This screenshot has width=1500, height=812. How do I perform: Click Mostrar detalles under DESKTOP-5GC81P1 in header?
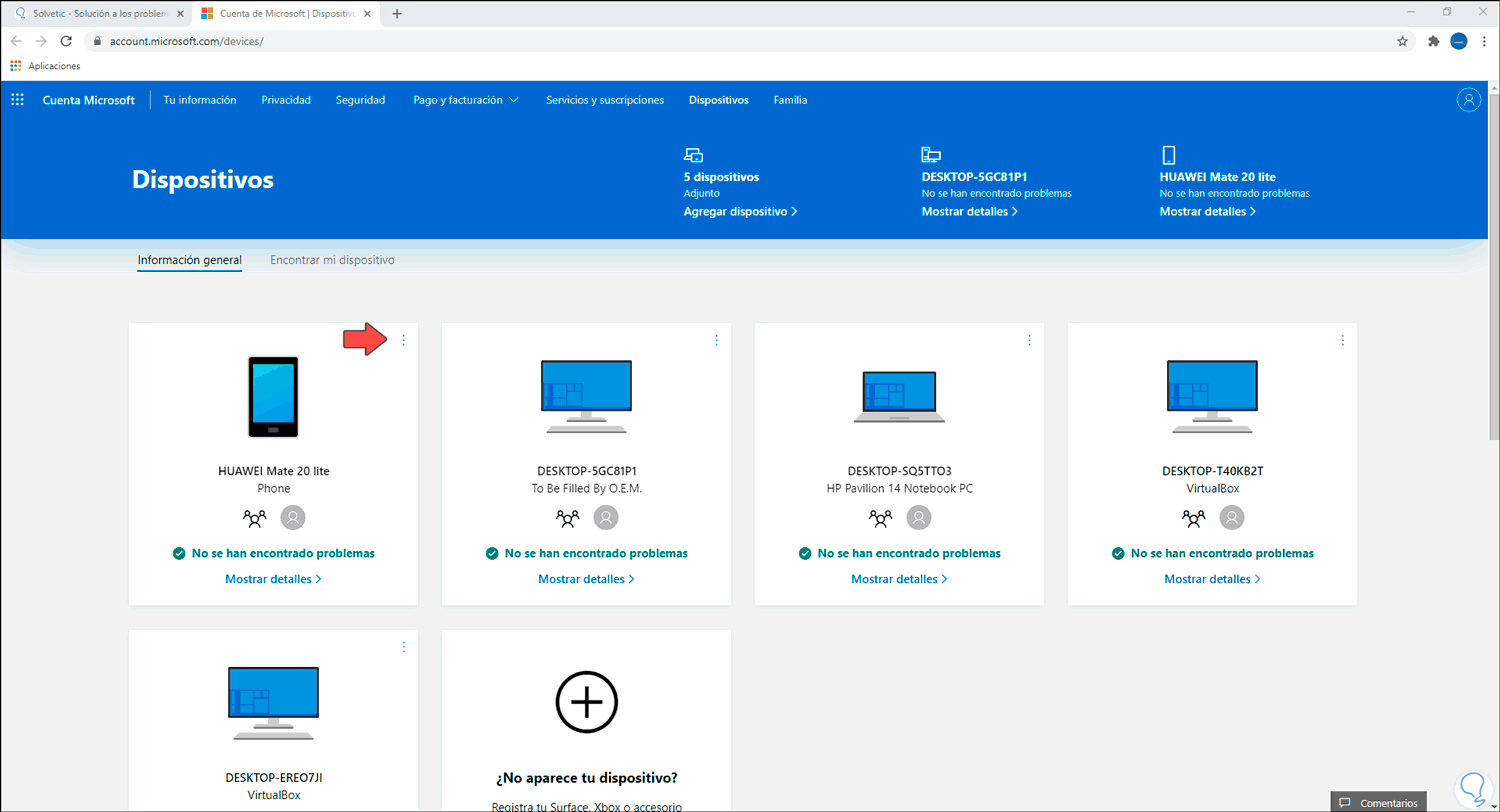click(970, 212)
